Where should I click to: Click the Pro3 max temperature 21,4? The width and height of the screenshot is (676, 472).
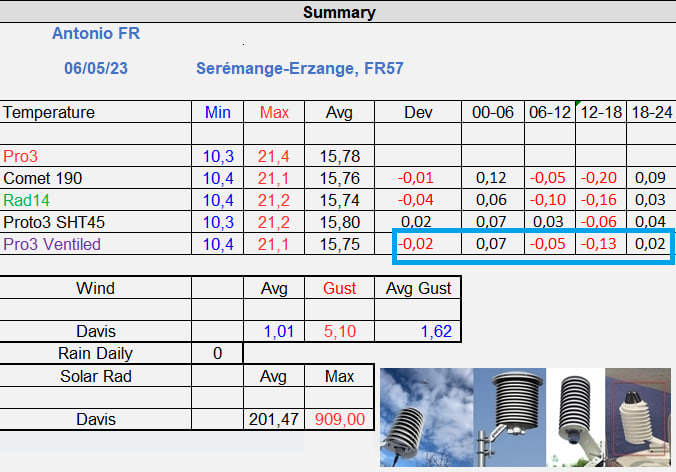point(274,156)
